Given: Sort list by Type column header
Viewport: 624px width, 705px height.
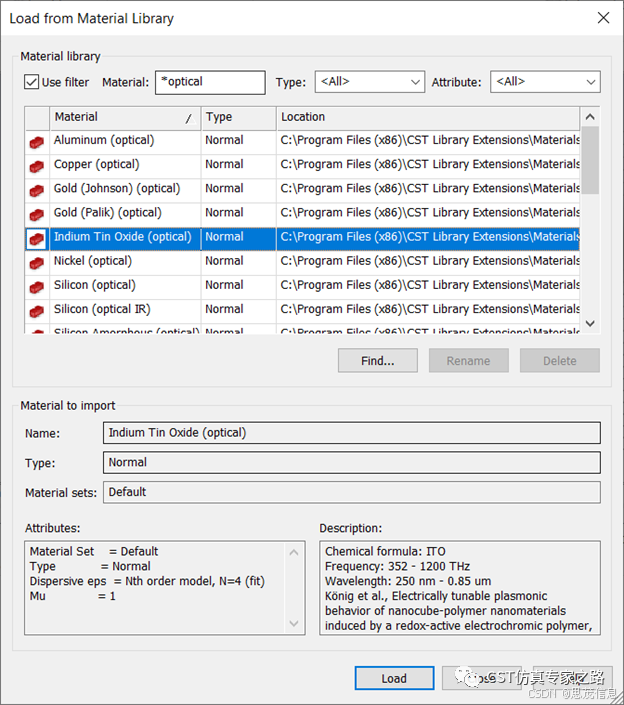Looking at the screenshot, I should (x=239, y=117).
